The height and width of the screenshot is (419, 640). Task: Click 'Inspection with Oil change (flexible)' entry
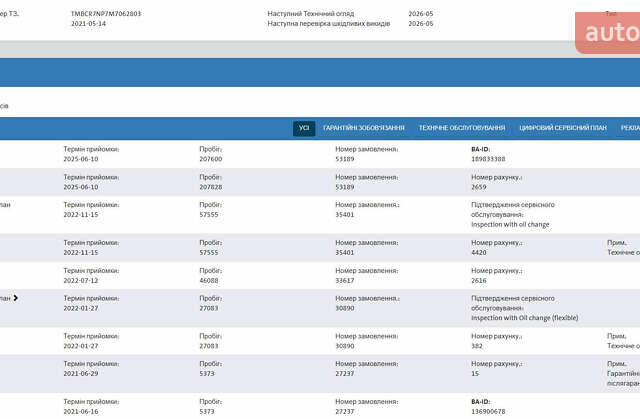524,318
